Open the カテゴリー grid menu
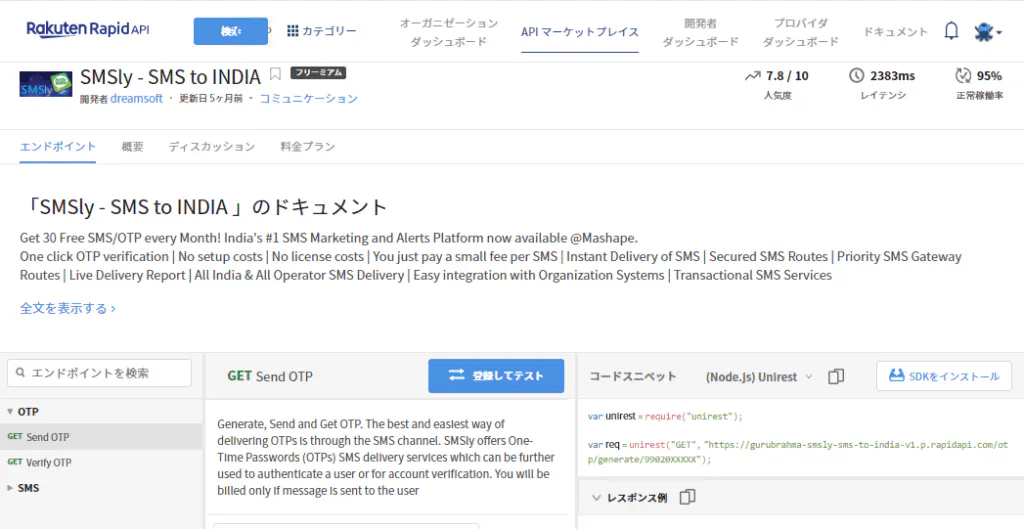The height and width of the screenshot is (529, 1024). click(321, 31)
